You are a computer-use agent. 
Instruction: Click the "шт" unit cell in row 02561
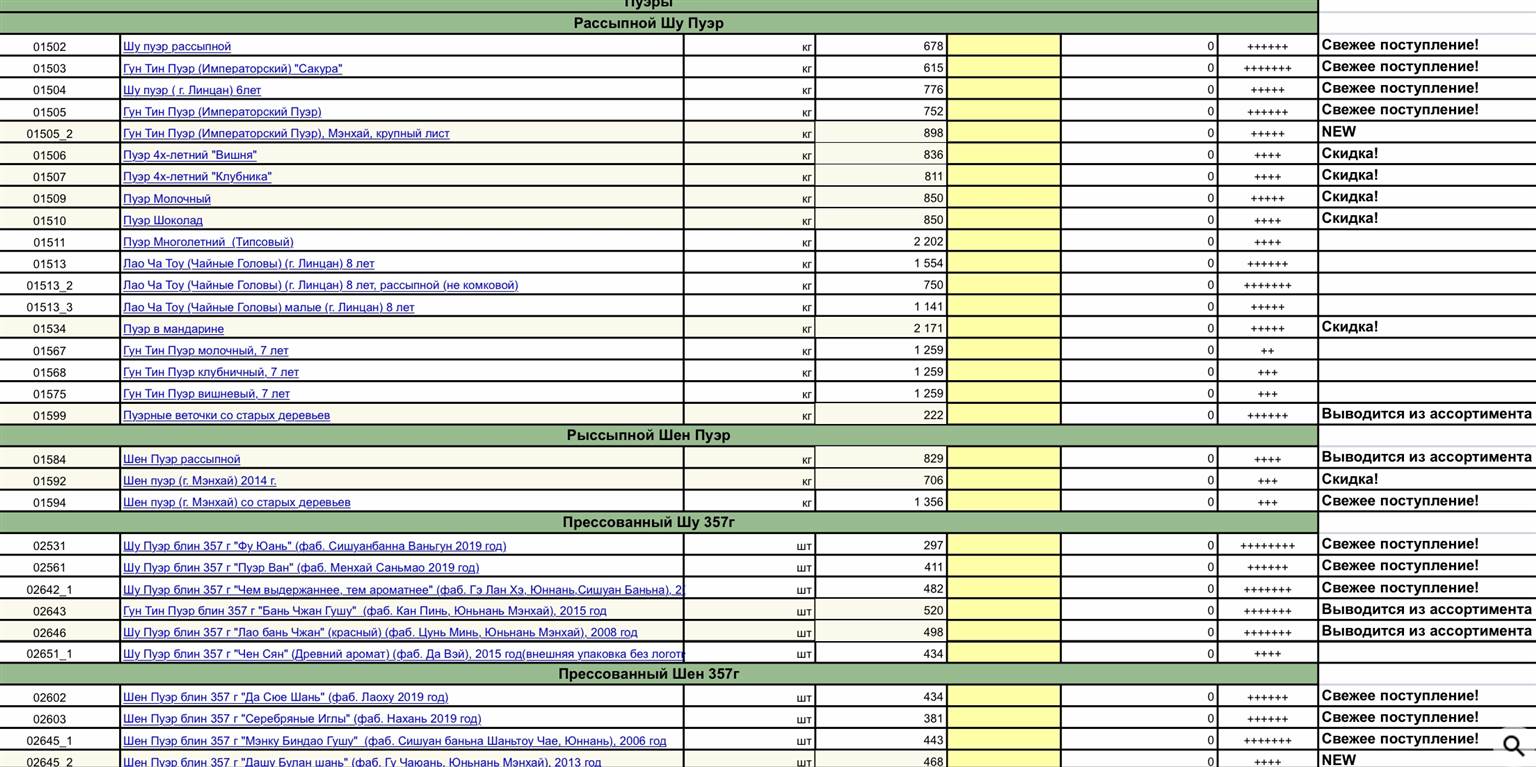click(x=750, y=567)
